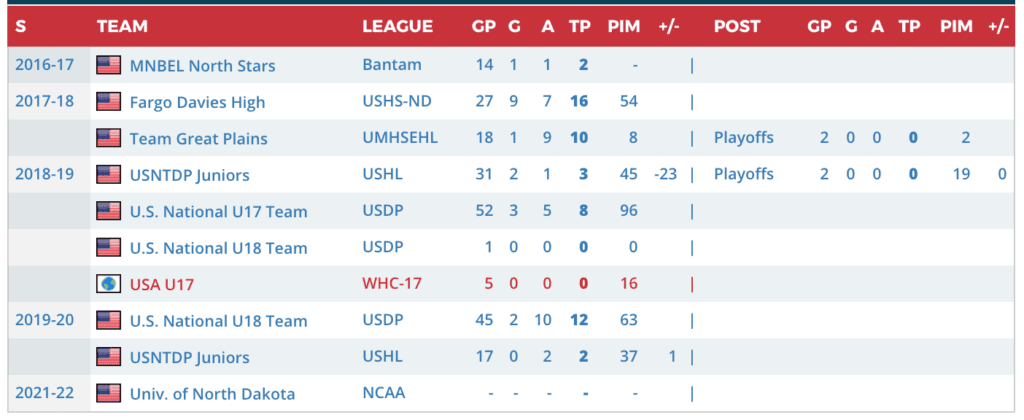
Task: Click the flag beside 2018-19 USNTDP Juniors
Action: pos(108,174)
